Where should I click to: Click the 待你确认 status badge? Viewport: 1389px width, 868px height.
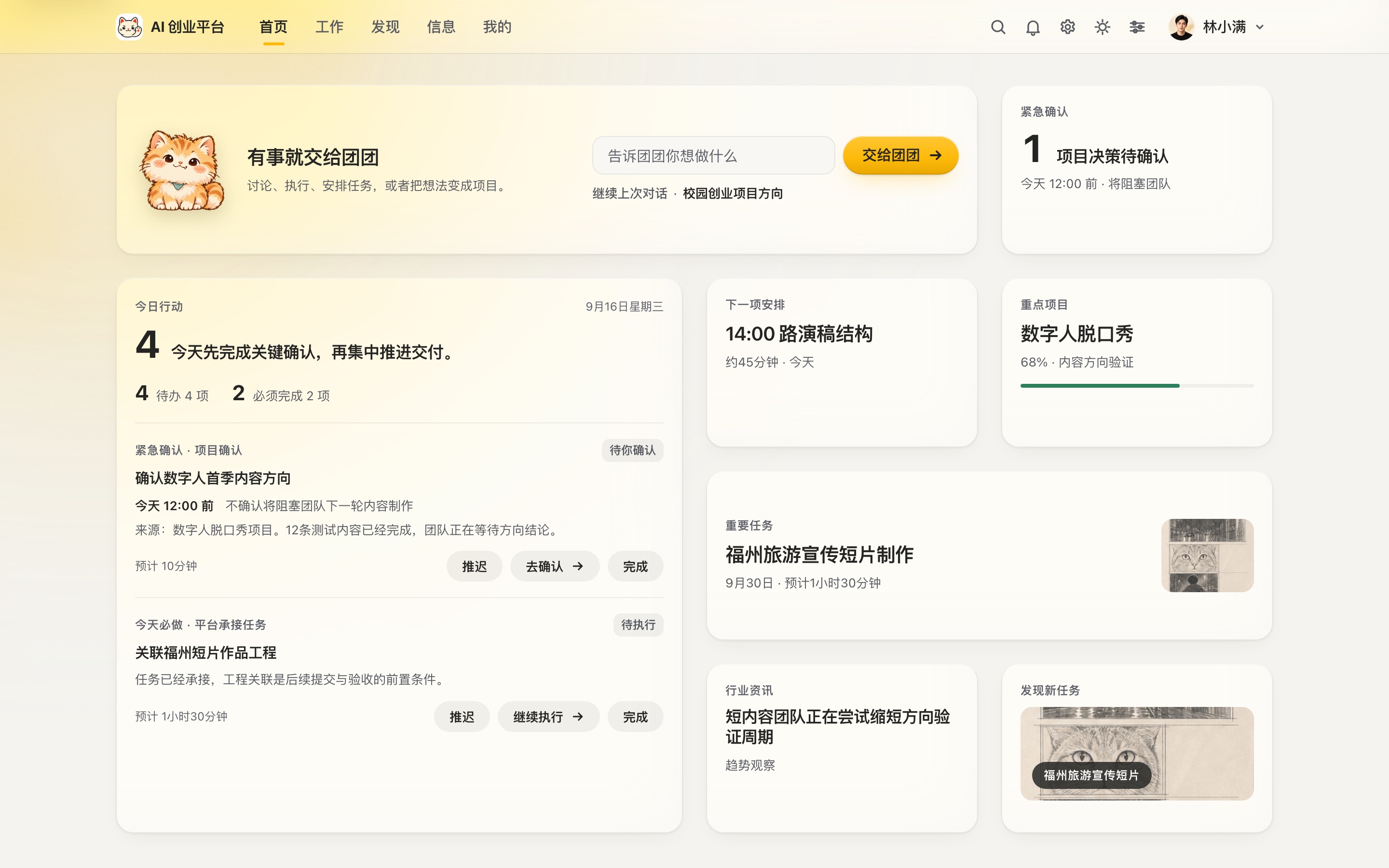632,451
